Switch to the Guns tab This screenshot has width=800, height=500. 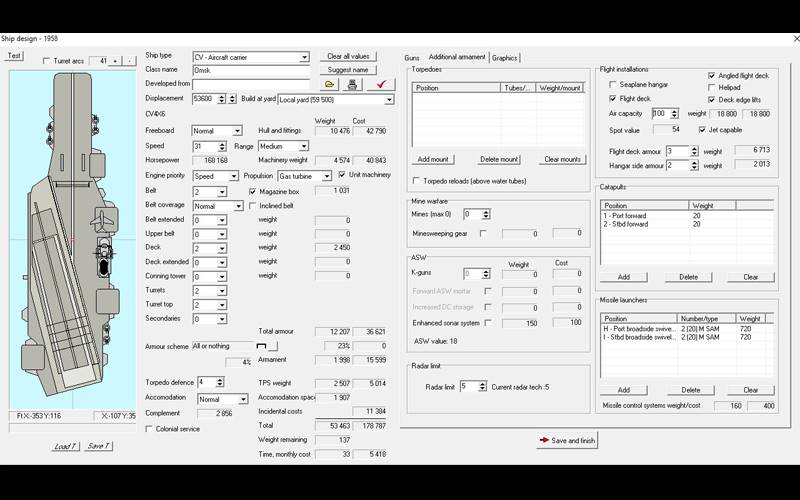(x=412, y=58)
